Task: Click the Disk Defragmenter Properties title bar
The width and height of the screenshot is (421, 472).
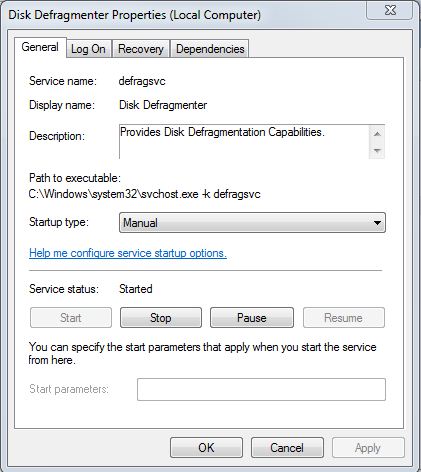Action: pyautogui.click(x=134, y=15)
